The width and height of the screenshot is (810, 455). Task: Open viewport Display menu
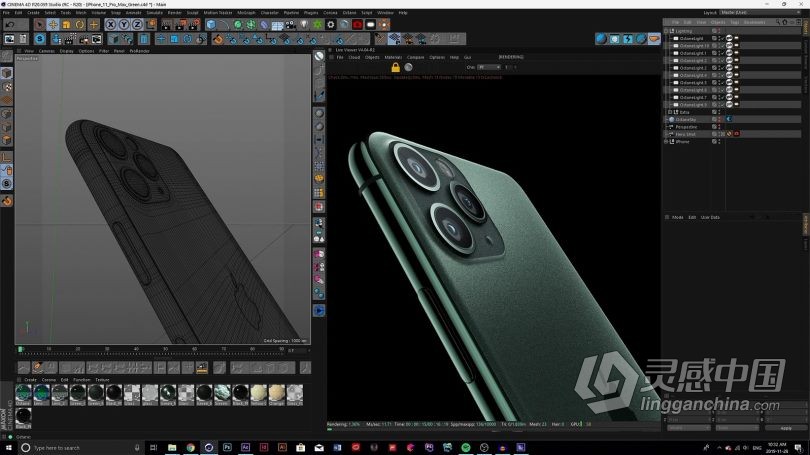coord(67,51)
